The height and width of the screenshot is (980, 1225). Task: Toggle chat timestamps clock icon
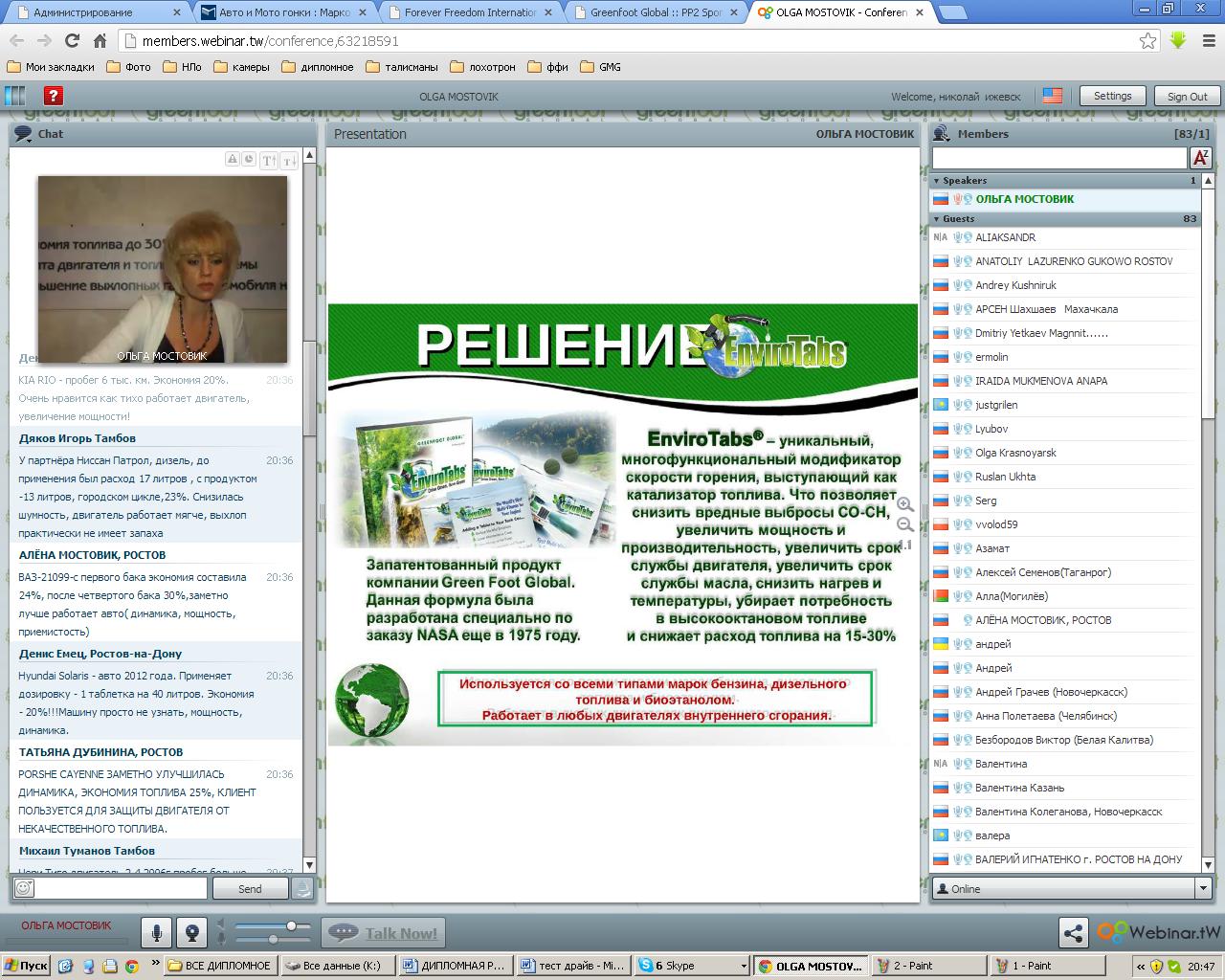tap(248, 159)
